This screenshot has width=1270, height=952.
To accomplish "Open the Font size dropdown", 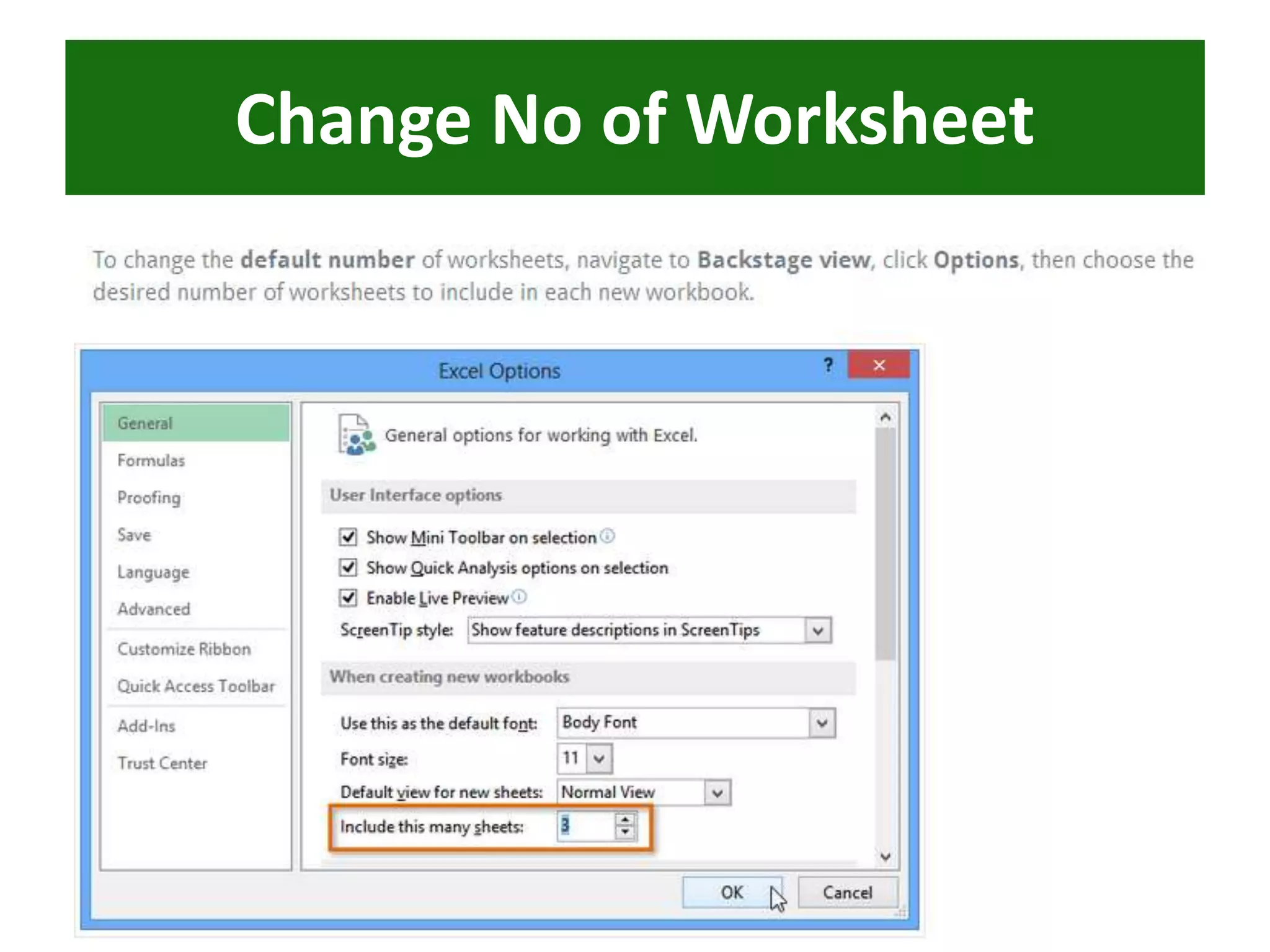I will 599,759.
